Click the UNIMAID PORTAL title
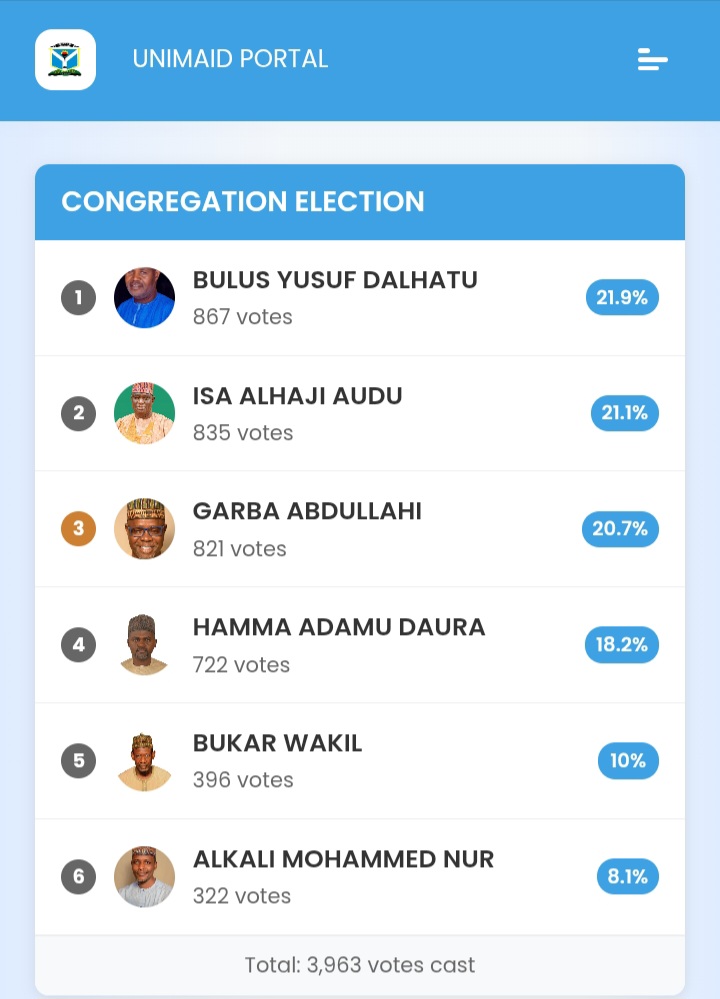This screenshot has height=999, width=720. tap(230, 59)
